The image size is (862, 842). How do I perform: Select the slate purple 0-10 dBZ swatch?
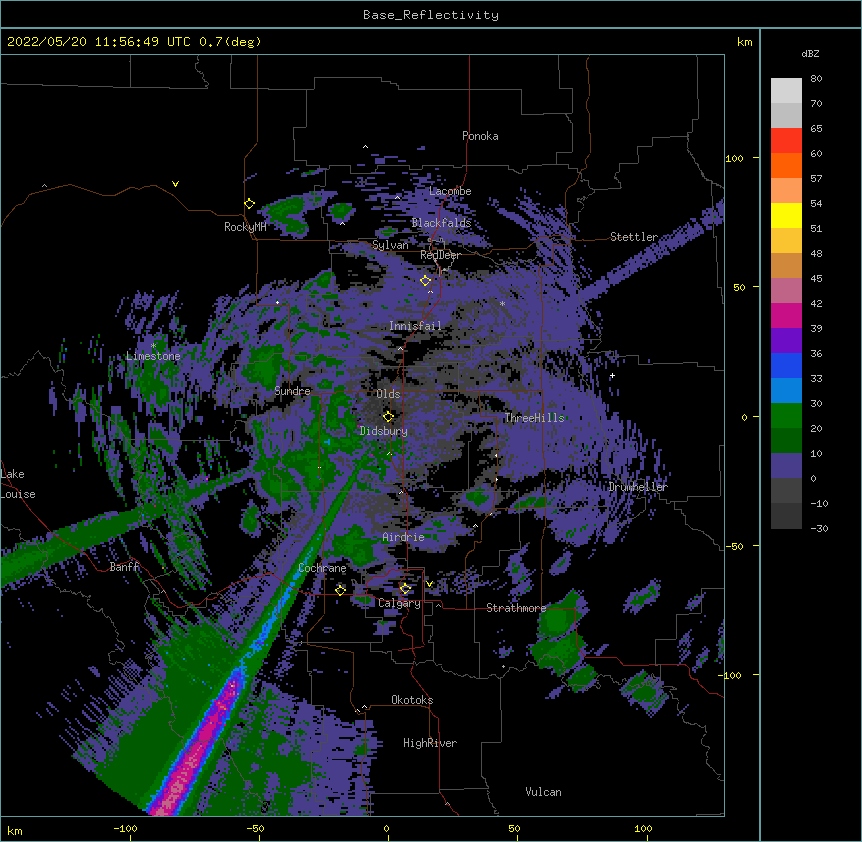point(786,466)
